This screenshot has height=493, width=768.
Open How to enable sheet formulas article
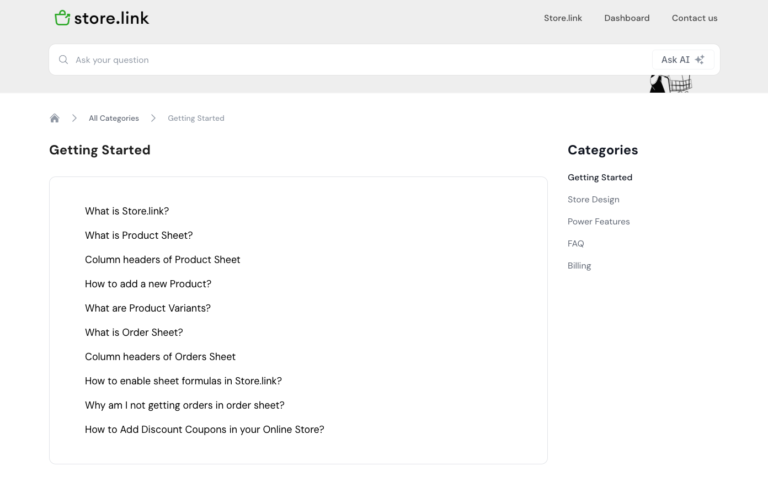[x=183, y=381]
